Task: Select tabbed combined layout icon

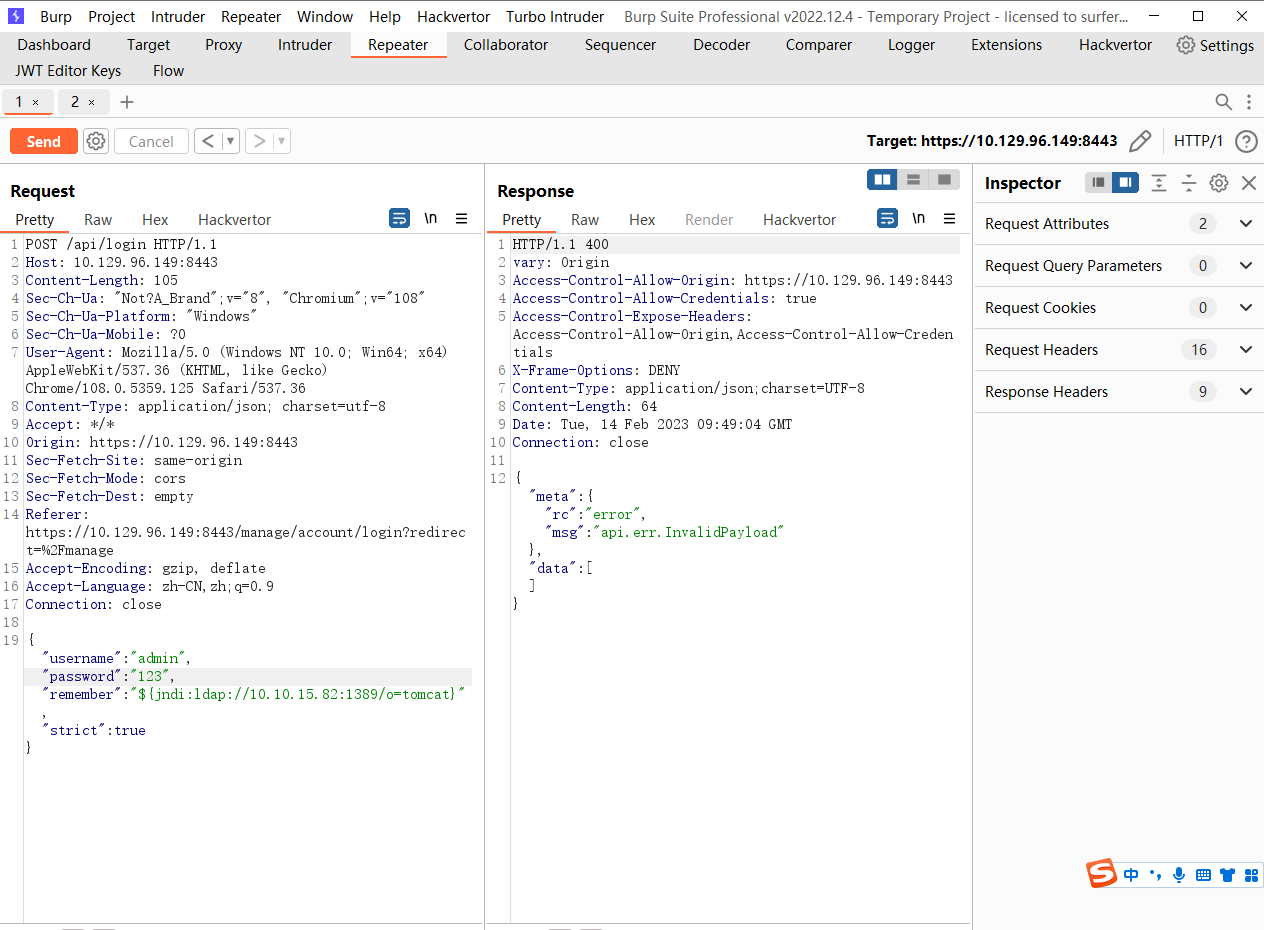Action: pyautogui.click(x=944, y=179)
